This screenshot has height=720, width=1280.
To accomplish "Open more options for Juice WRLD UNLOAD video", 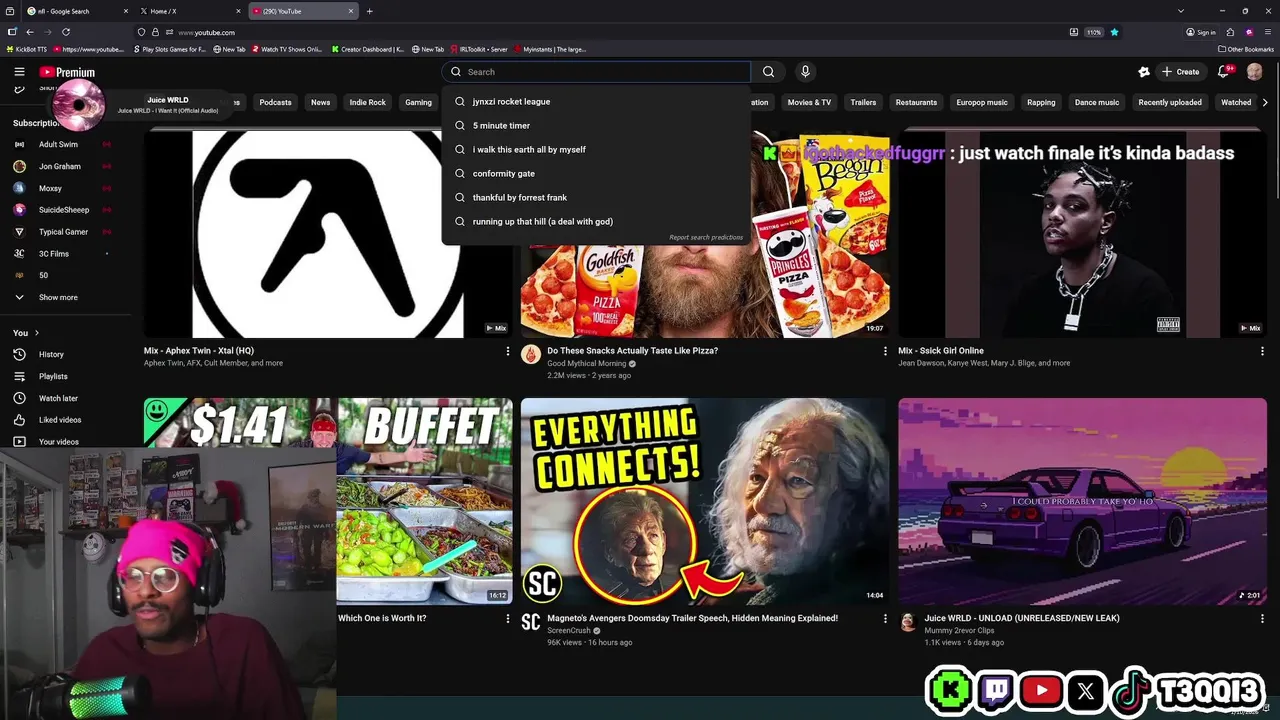I will click(x=1262, y=619).
